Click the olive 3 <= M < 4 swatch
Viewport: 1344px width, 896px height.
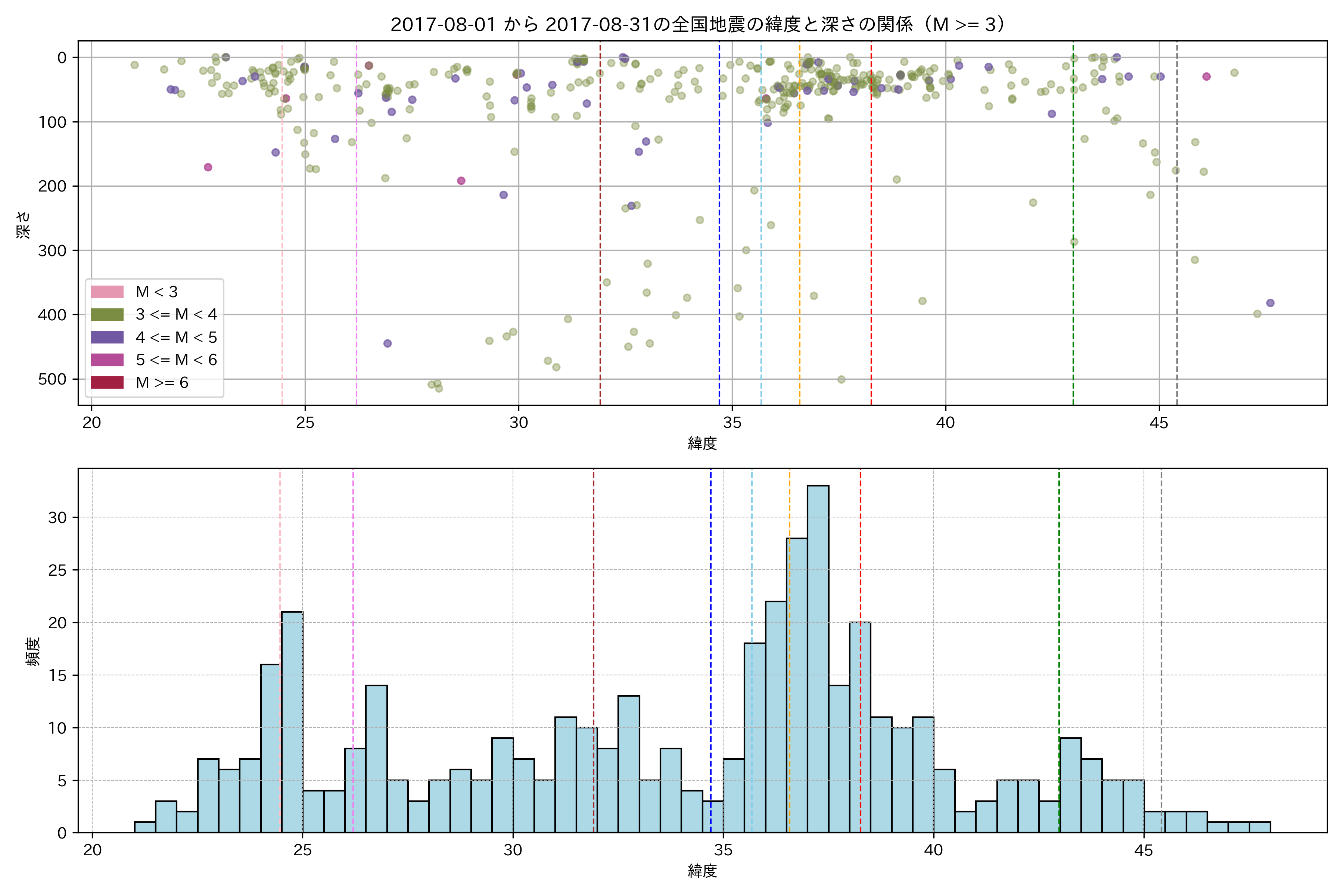pyautogui.click(x=107, y=314)
